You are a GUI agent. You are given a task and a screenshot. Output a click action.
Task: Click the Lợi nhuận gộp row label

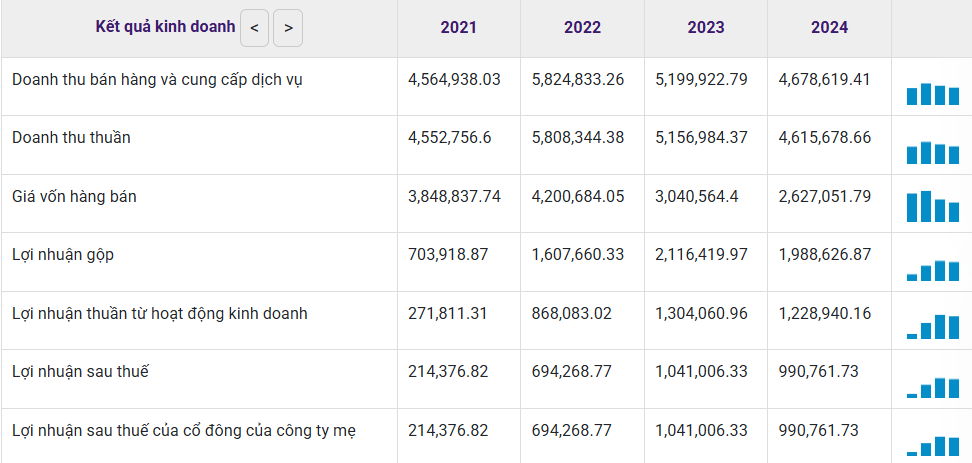click(63, 255)
